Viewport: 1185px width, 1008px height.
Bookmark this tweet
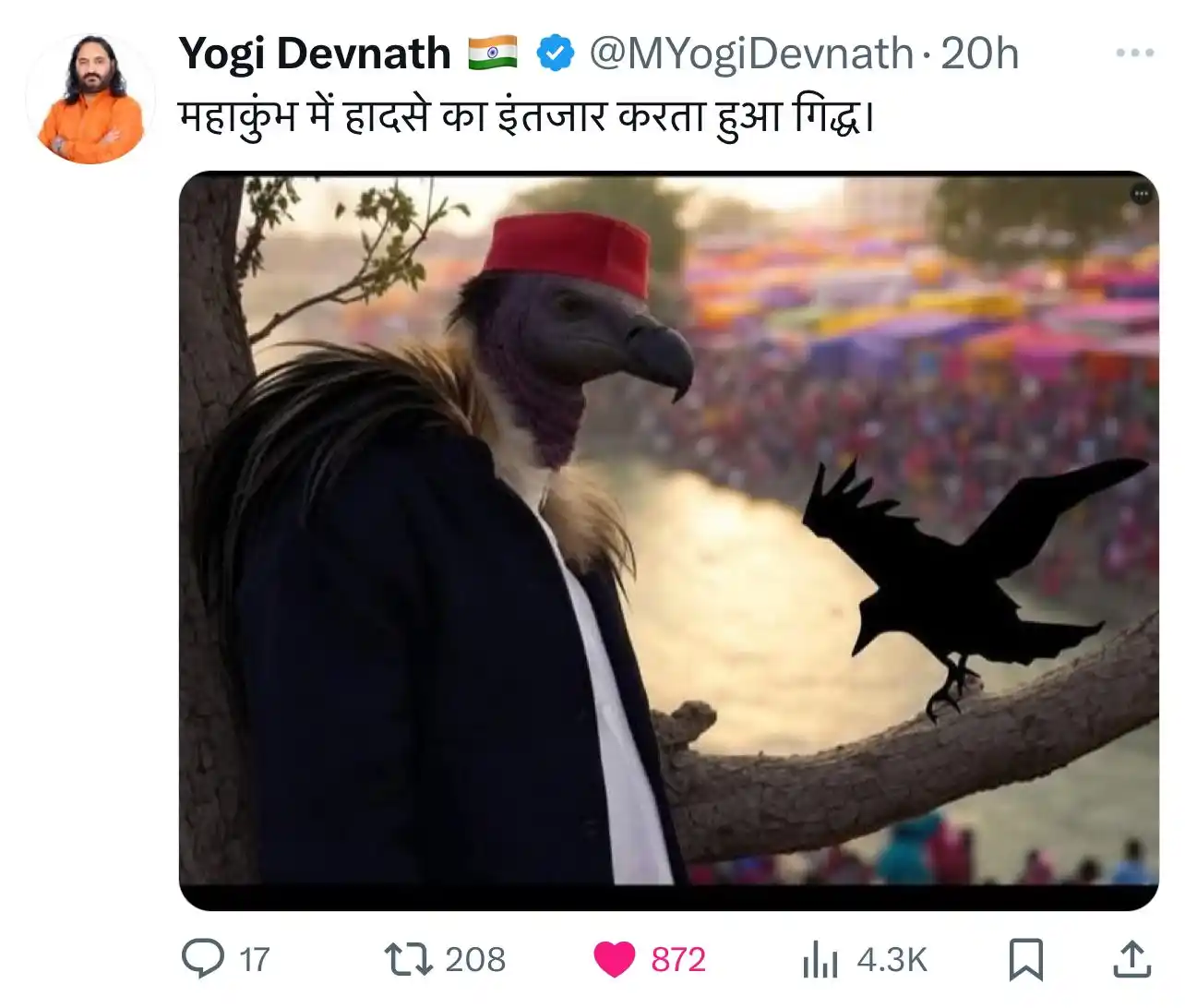click(1026, 959)
